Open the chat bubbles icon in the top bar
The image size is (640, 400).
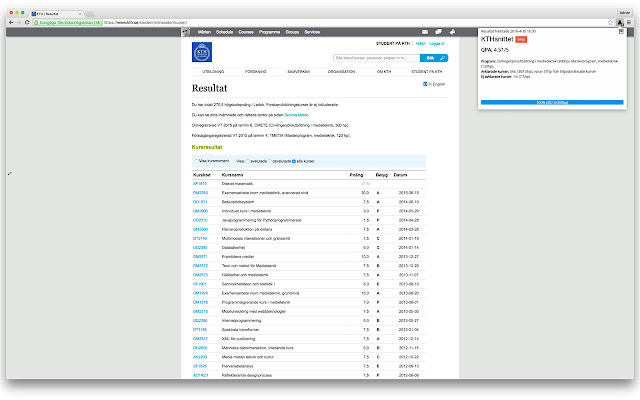(438, 32)
